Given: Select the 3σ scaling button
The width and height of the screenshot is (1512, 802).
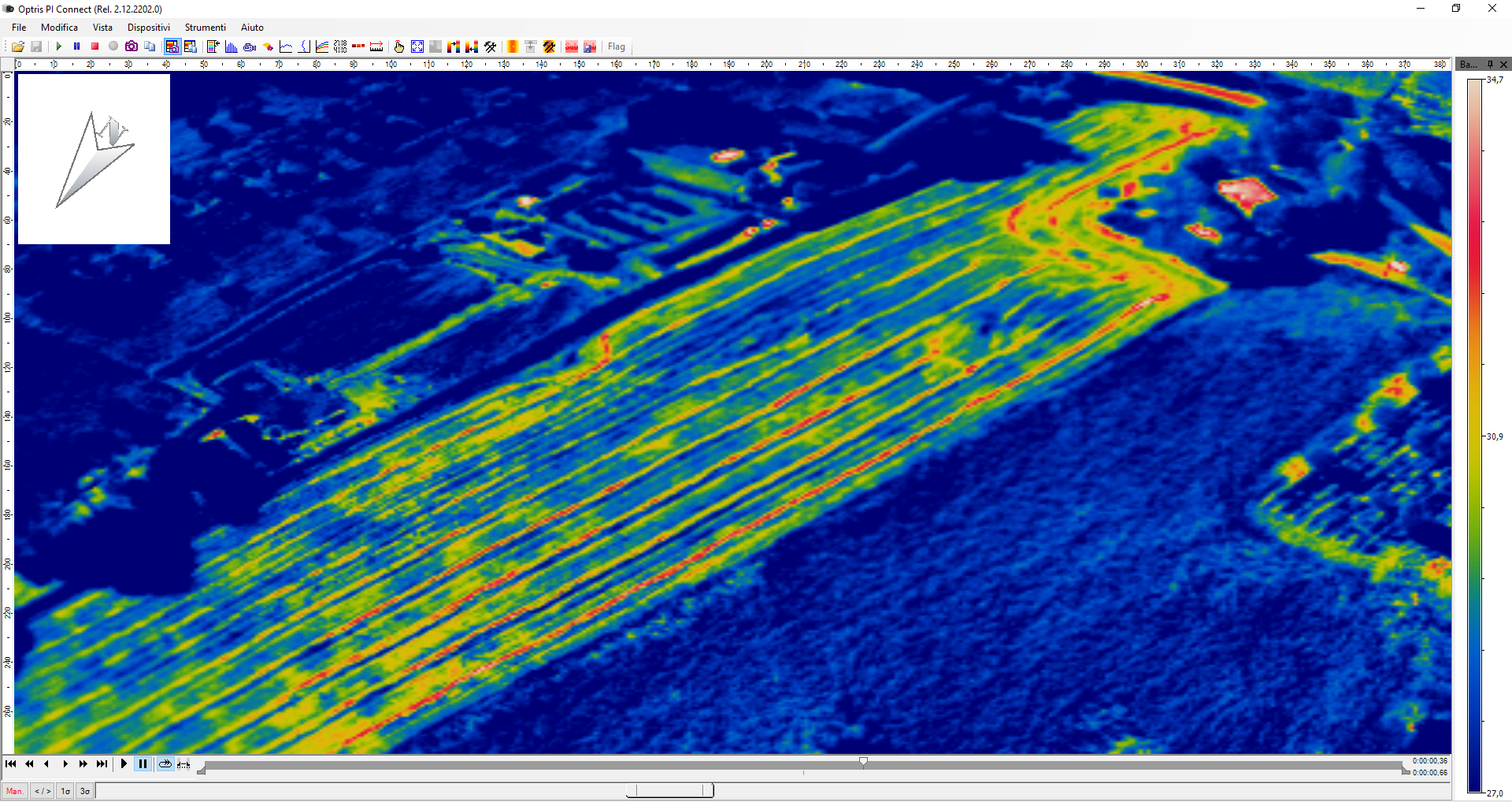Looking at the screenshot, I should pyautogui.click(x=85, y=791).
